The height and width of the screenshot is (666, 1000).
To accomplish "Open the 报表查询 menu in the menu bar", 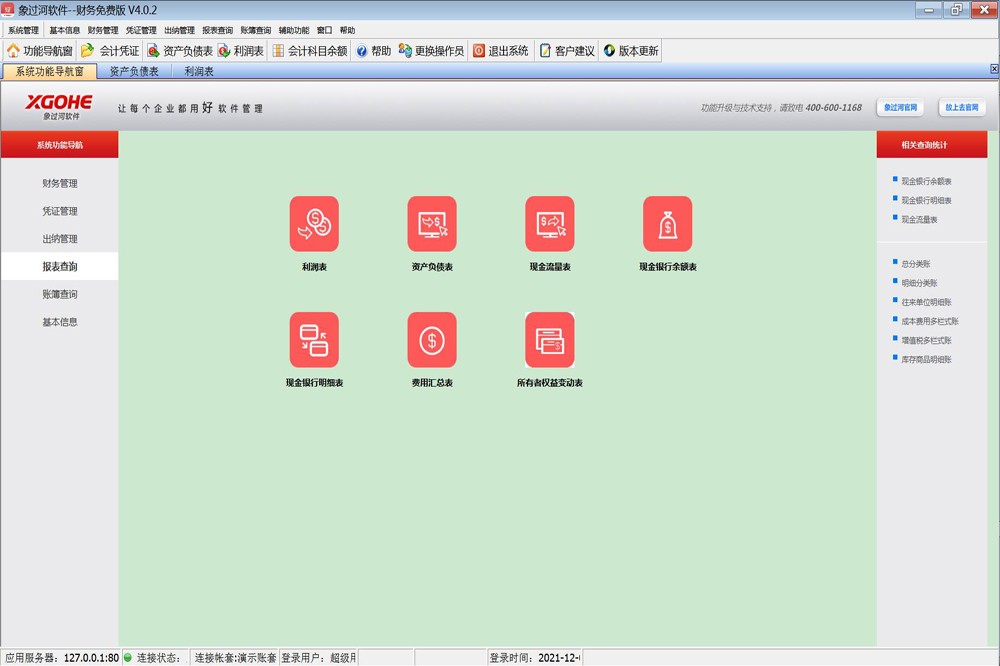I will click(x=217, y=30).
